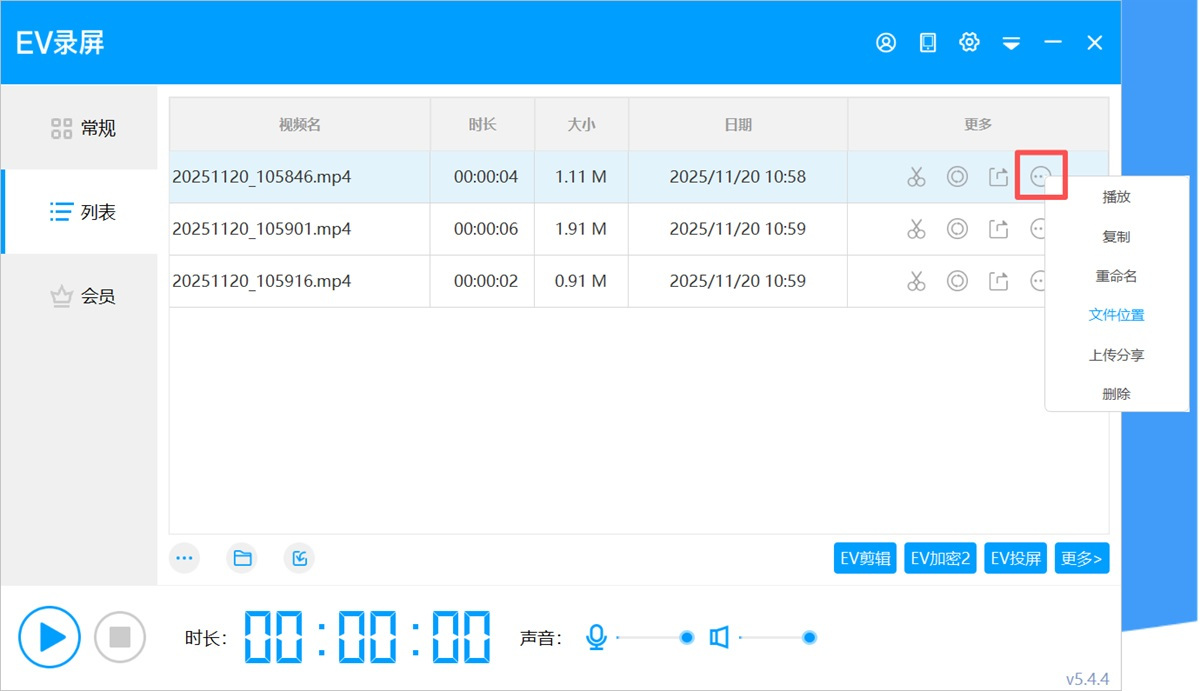Click scissors icon for 20251120_105846.mp4

[916, 177]
